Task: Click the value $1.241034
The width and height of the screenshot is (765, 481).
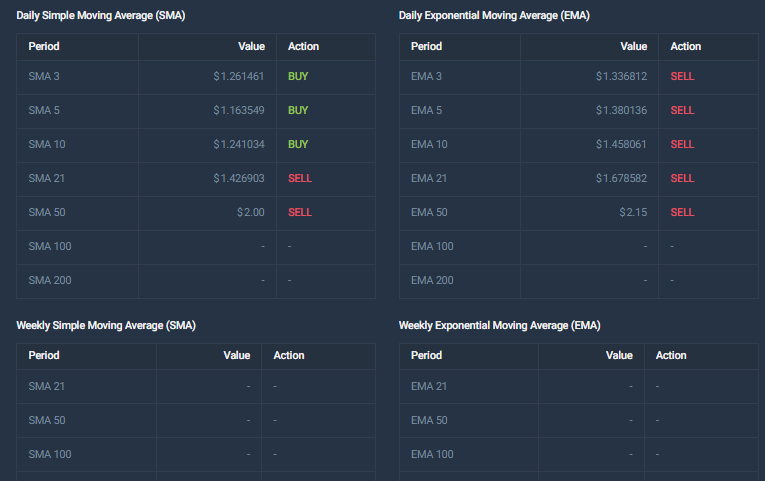Action: tap(239, 144)
